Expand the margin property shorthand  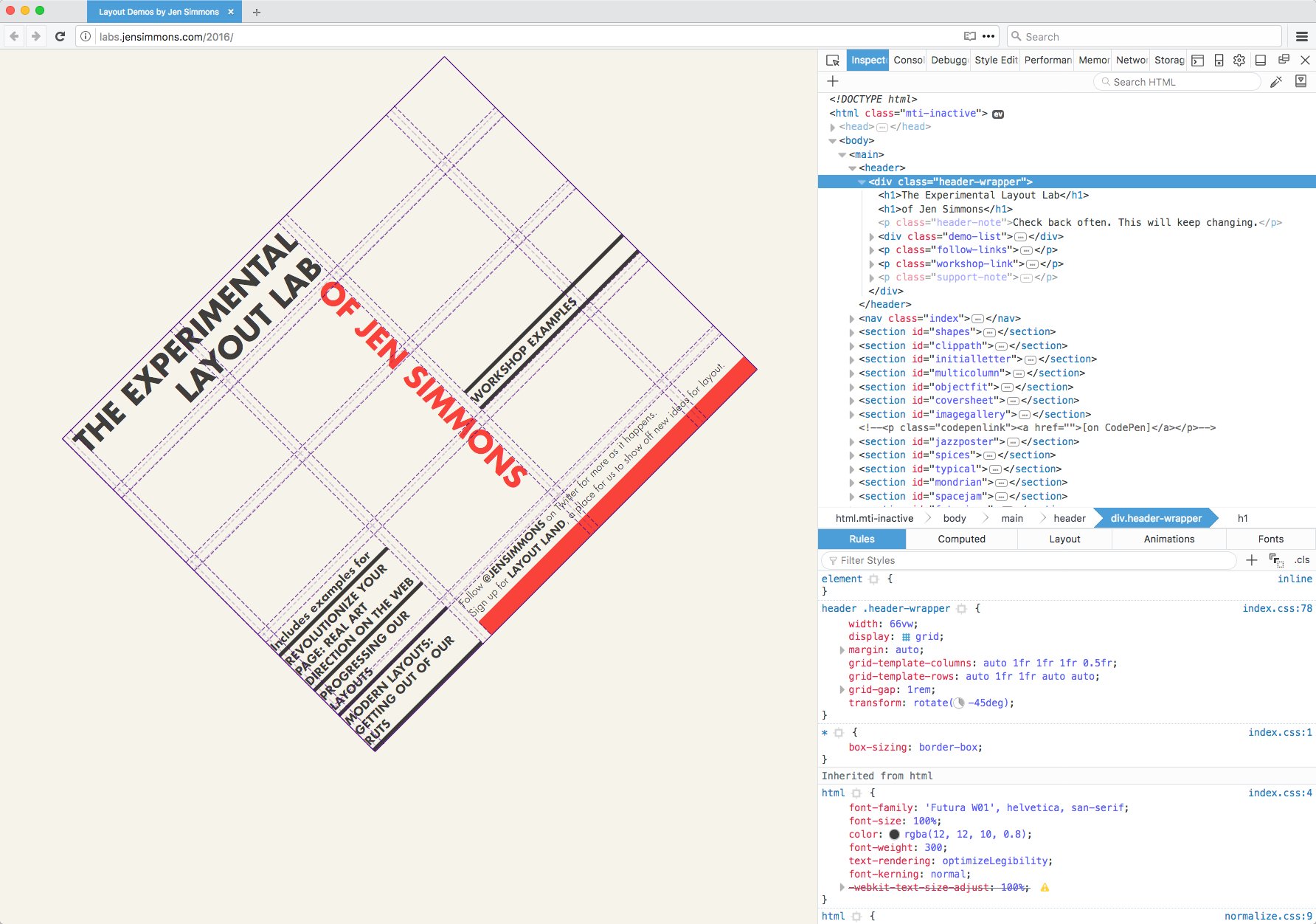[842, 650]
